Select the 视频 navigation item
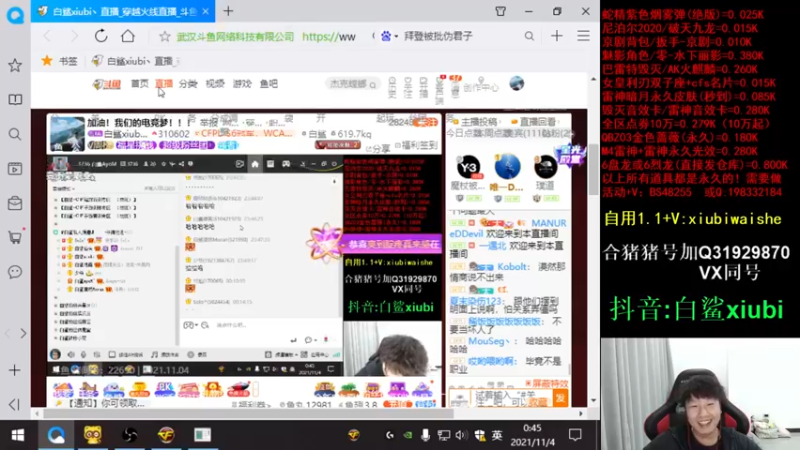The image size is (800, 450). [x=215, y=84]
